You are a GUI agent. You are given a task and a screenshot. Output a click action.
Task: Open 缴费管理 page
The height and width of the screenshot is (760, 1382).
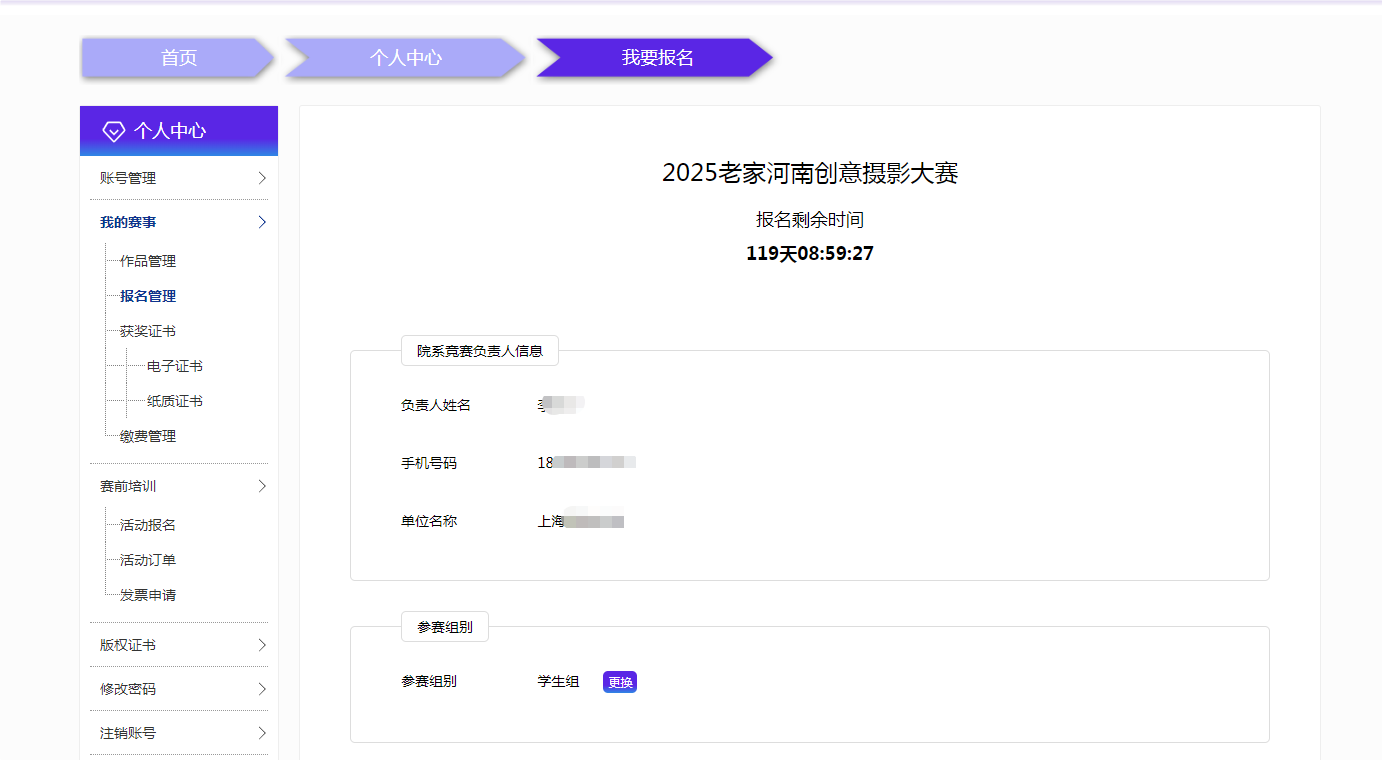click(145, 435)
